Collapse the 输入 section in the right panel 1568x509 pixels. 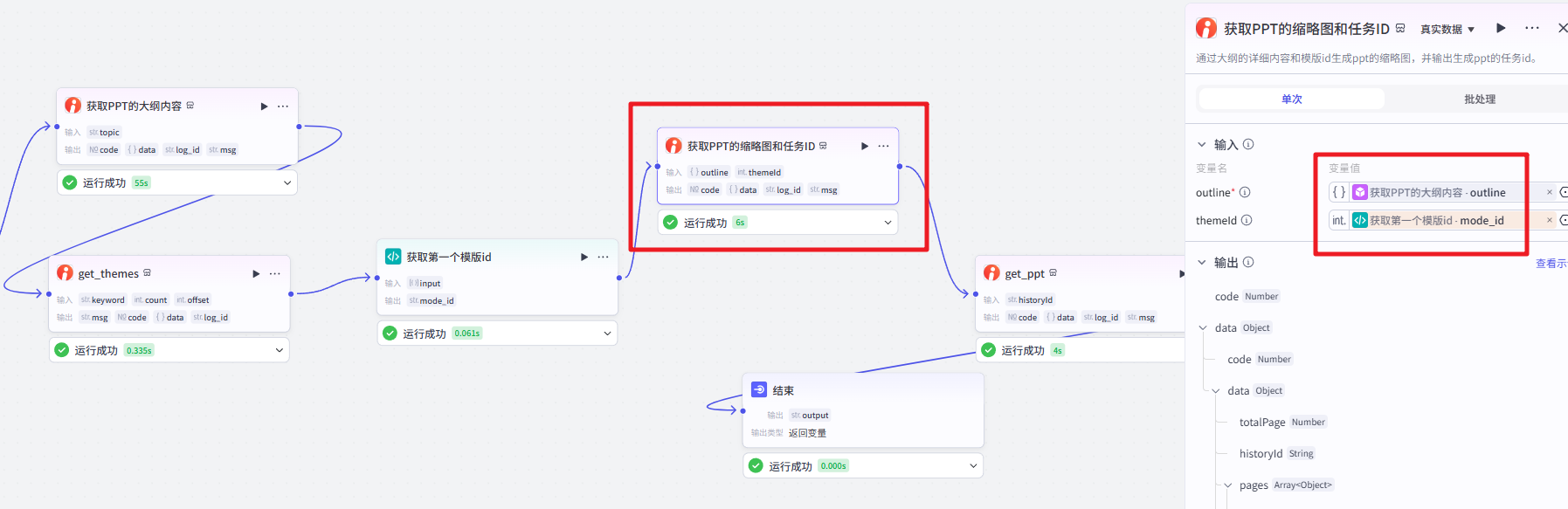1202,145
